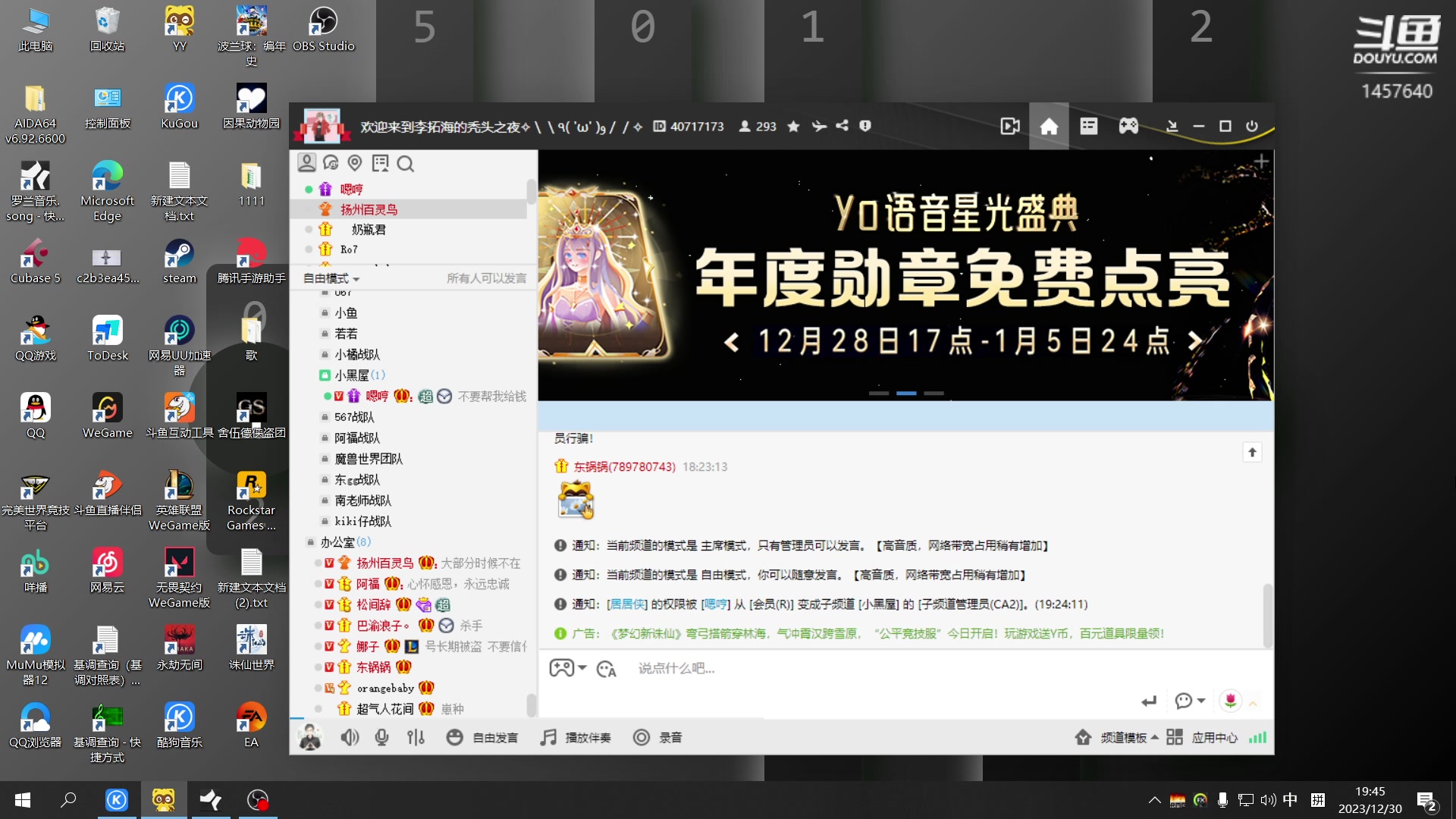The image size is (1456, 819).
Task: Select the member list icon in sidebar
Action: (306, 163)
